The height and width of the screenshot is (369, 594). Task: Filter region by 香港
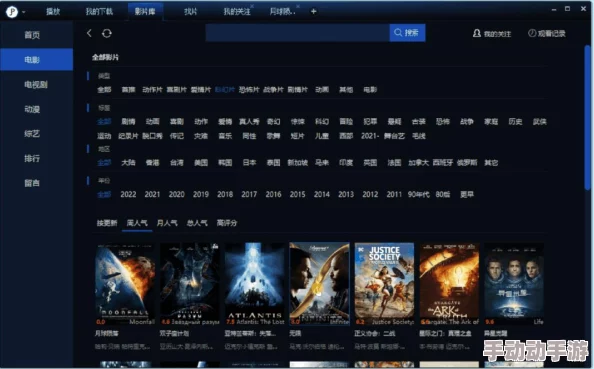click(x=152, y=163)
